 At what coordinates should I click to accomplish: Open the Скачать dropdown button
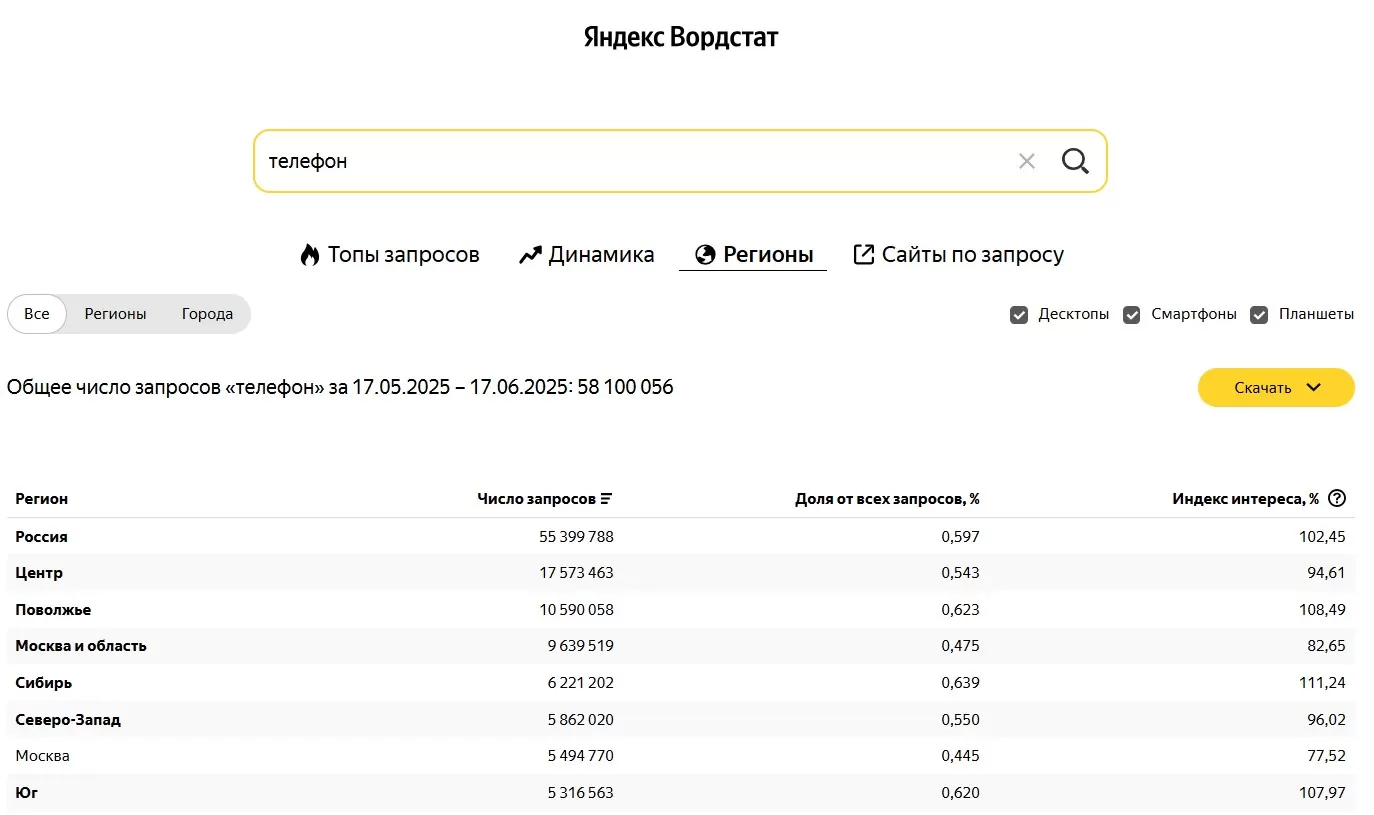pos(1263,388)
